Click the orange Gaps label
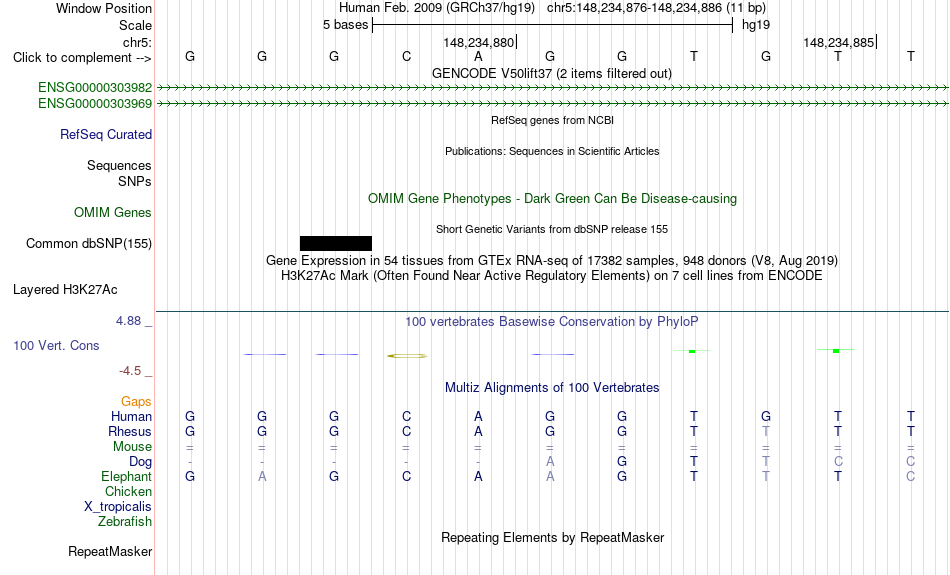950x575 pixels. [x=136, y=402]
